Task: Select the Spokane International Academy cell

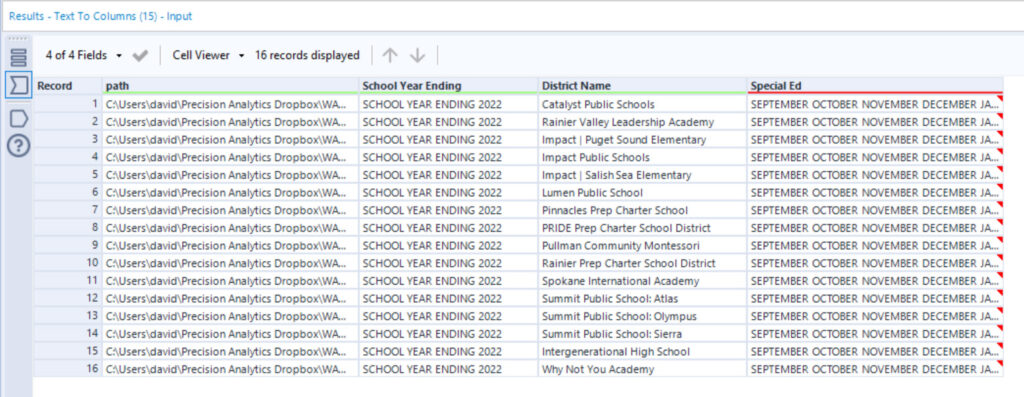Action: (x=643, y=281)
